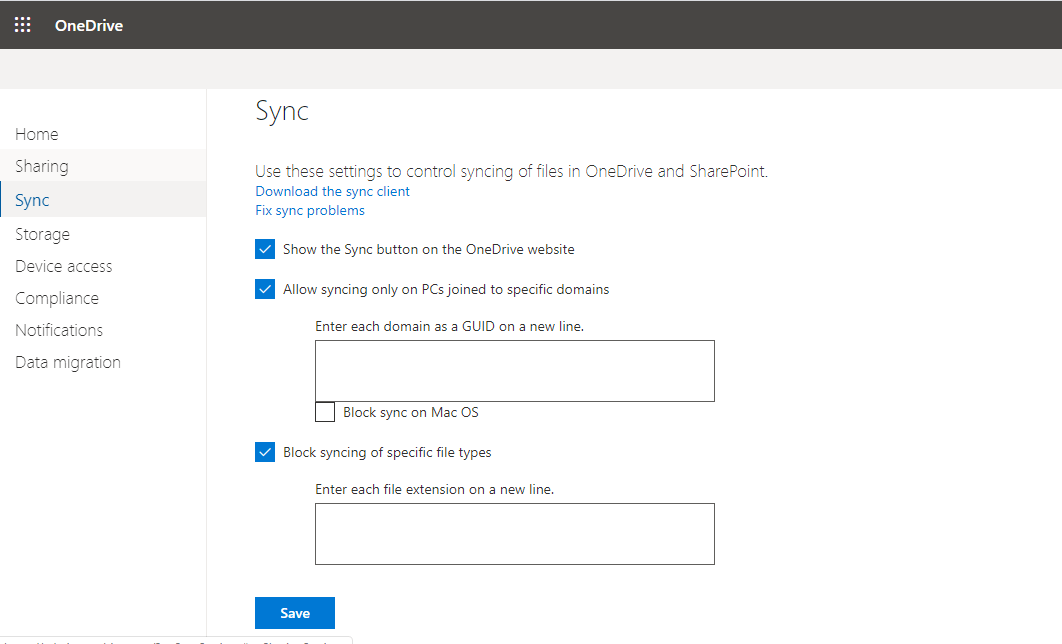Screen dimensions: 1062x644
Task: Focus the file extension text box
Action: tap(515, 534)
